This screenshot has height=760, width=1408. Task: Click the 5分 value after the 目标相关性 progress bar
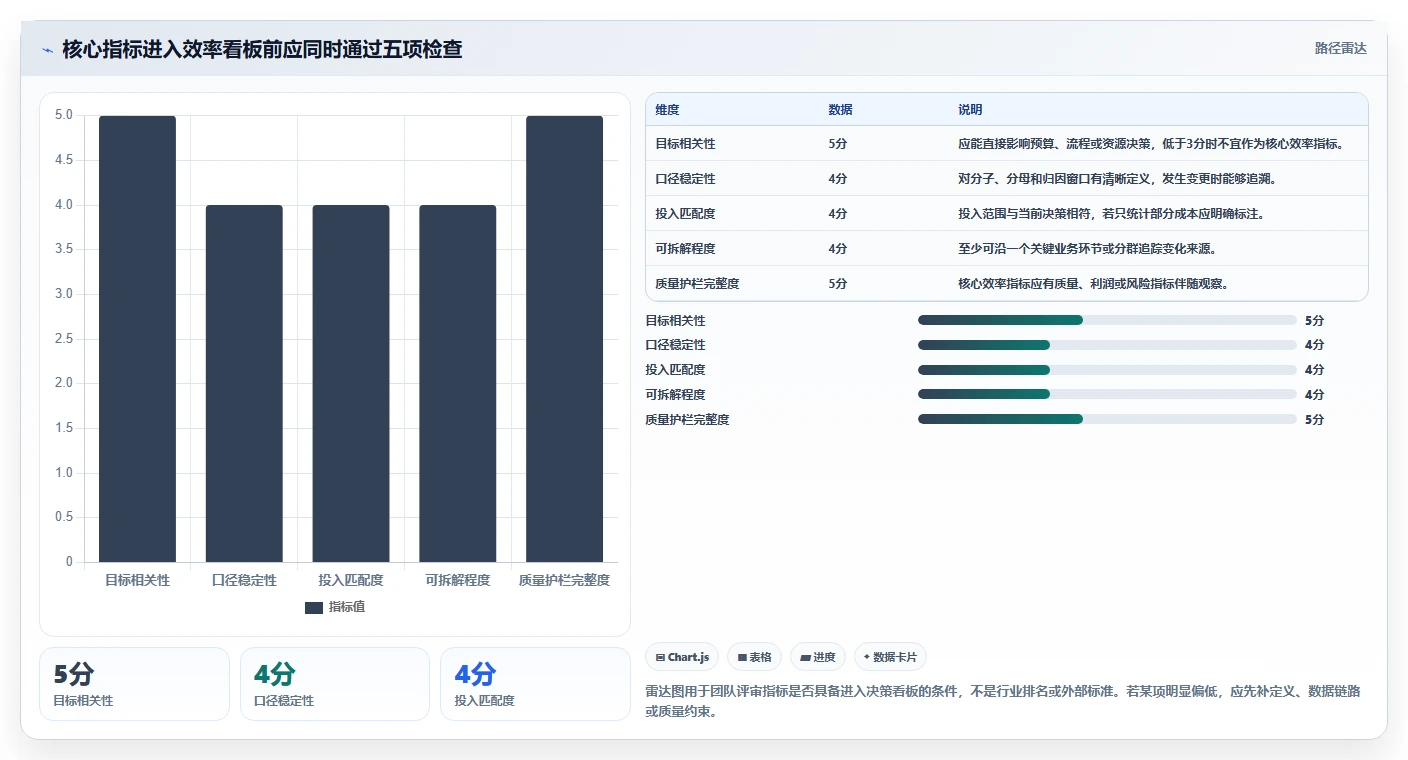point(1314,321)
